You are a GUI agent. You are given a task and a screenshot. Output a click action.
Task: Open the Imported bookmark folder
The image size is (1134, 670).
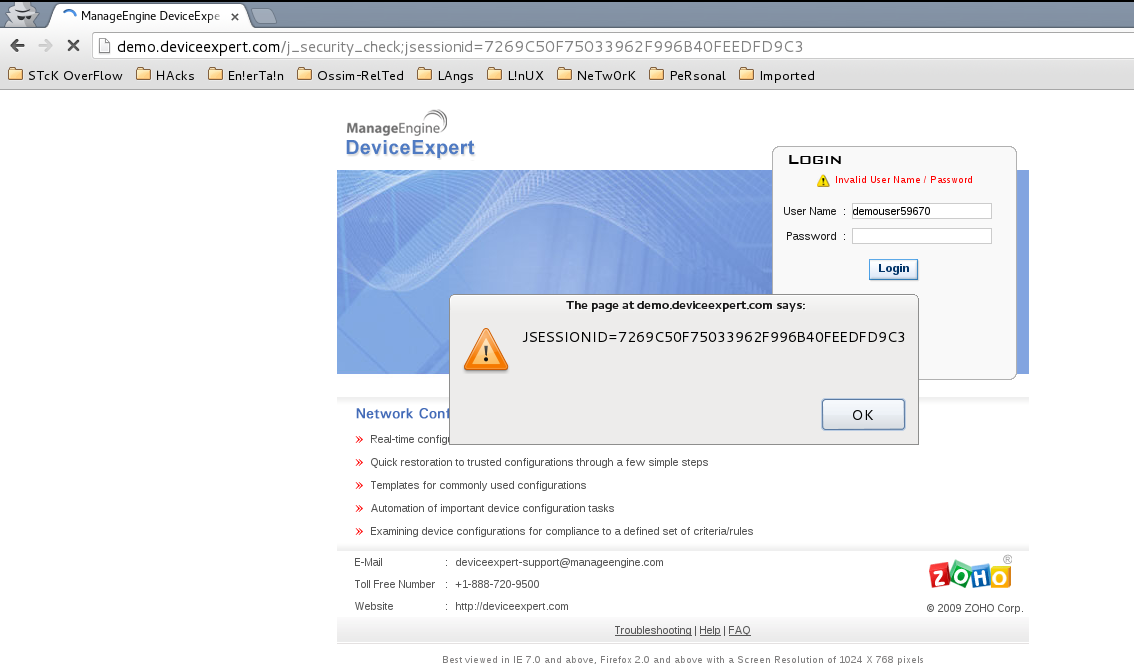click(x=777, y=75)
